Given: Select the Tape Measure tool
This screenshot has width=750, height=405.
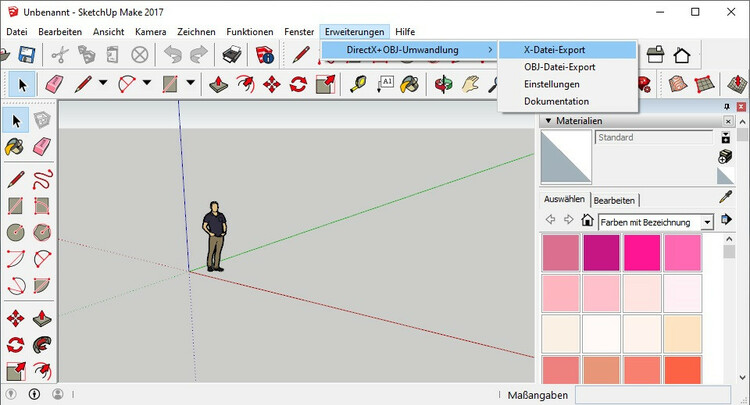Looking at the screenshot, I should (x=358, y=84).
